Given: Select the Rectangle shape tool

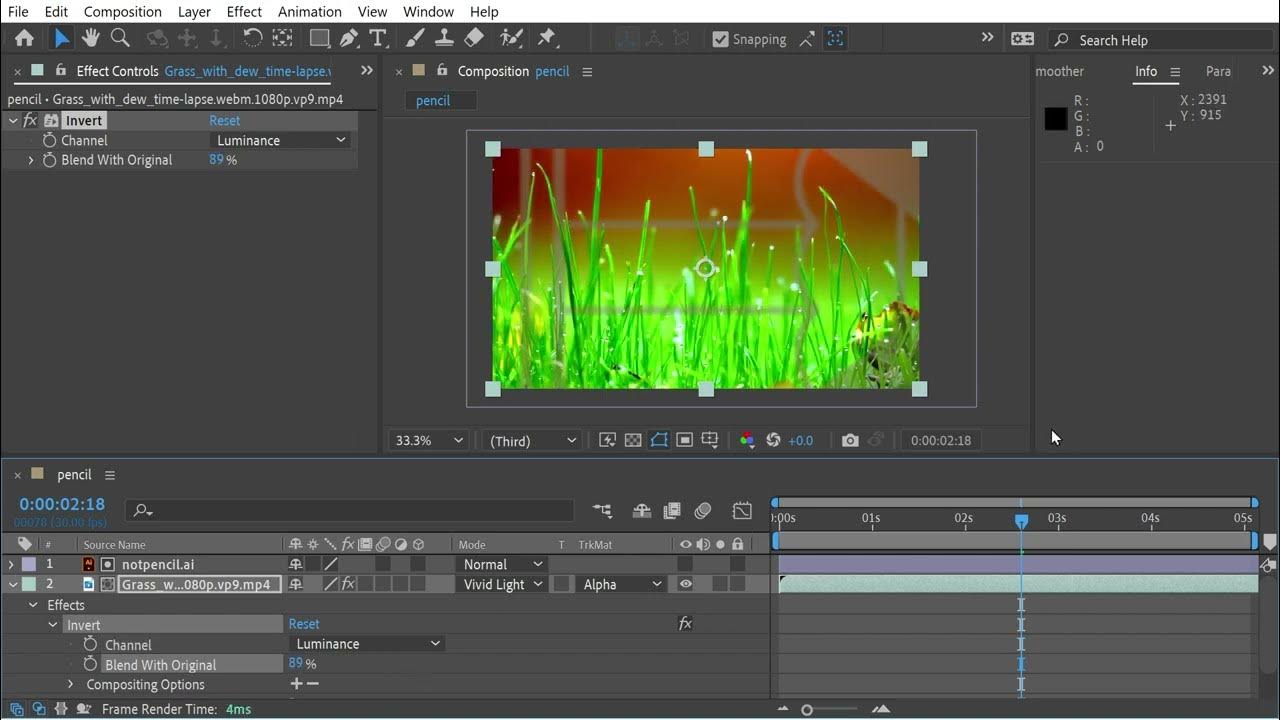Looking at the screenshot, I should point(320,38).
